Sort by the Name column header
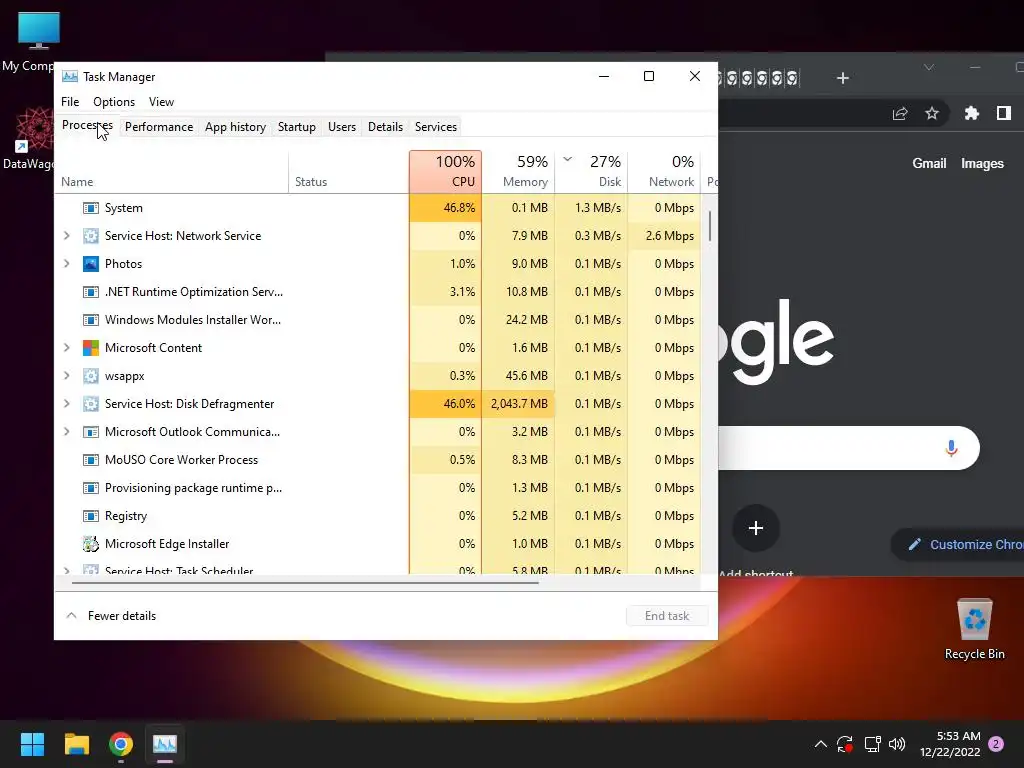Image resolution: width=1024 pixels, height=768 pixels. pyautogui.click(x=172, y=172)
